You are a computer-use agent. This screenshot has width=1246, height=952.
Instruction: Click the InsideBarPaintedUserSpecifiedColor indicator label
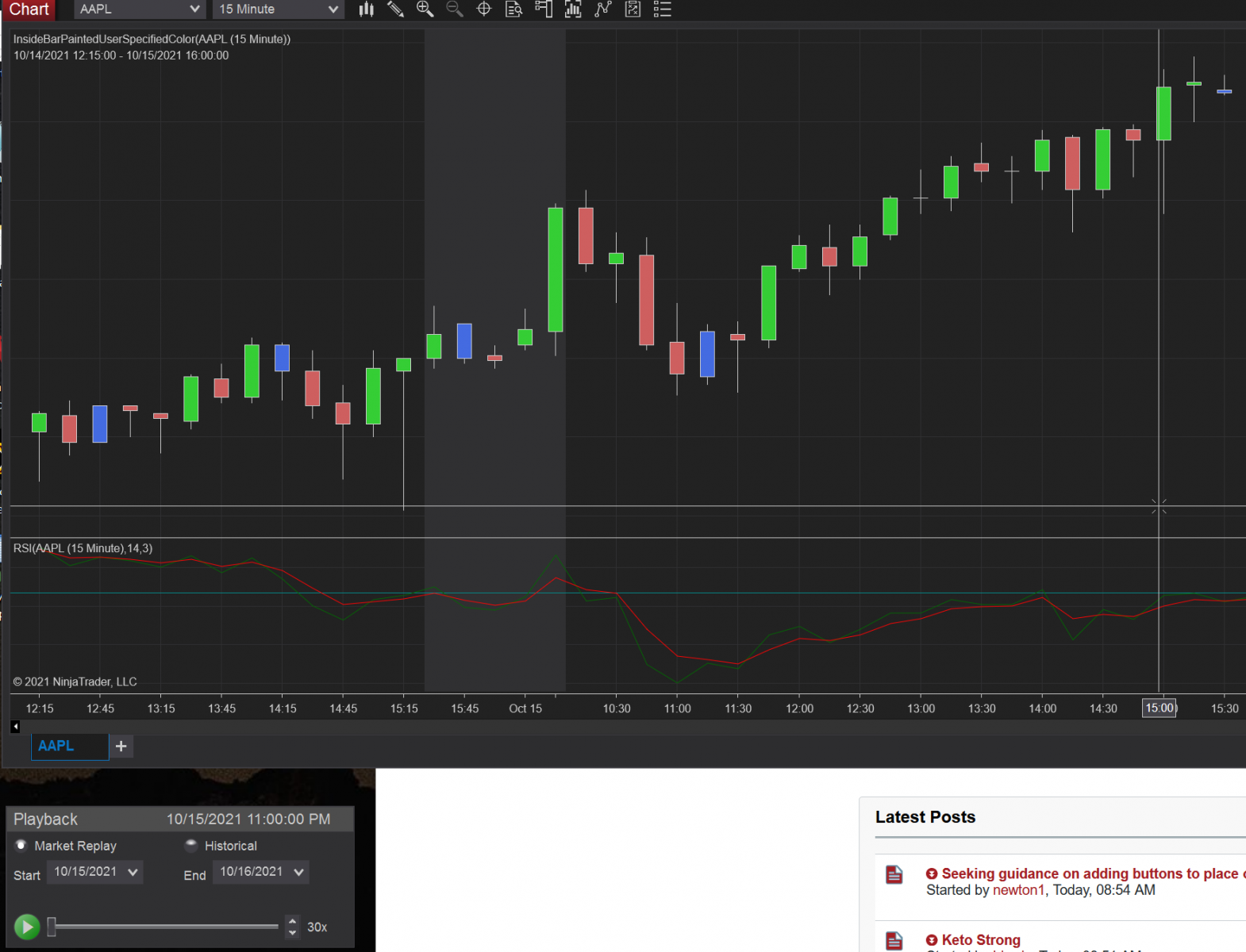tap(152, 39)
